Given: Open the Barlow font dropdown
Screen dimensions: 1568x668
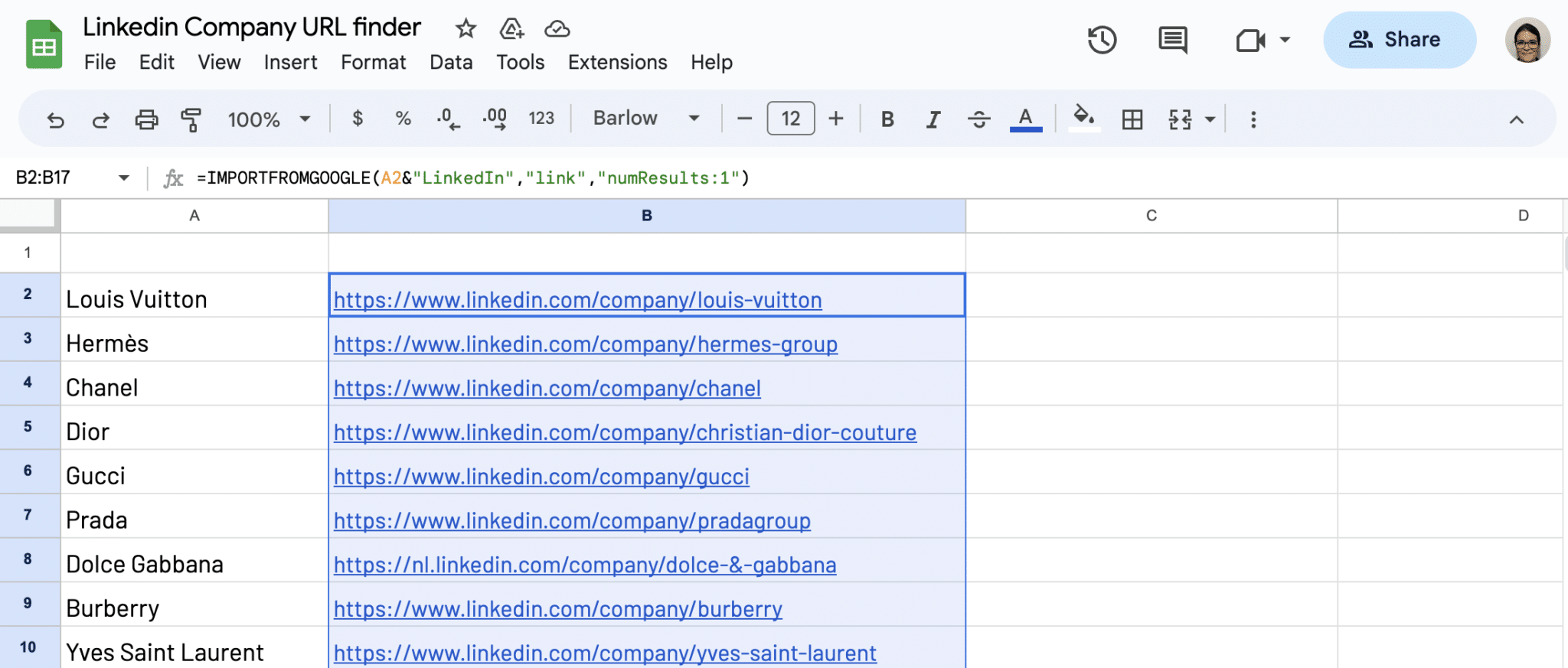Looking at the screenshot, I should (646, 118).
